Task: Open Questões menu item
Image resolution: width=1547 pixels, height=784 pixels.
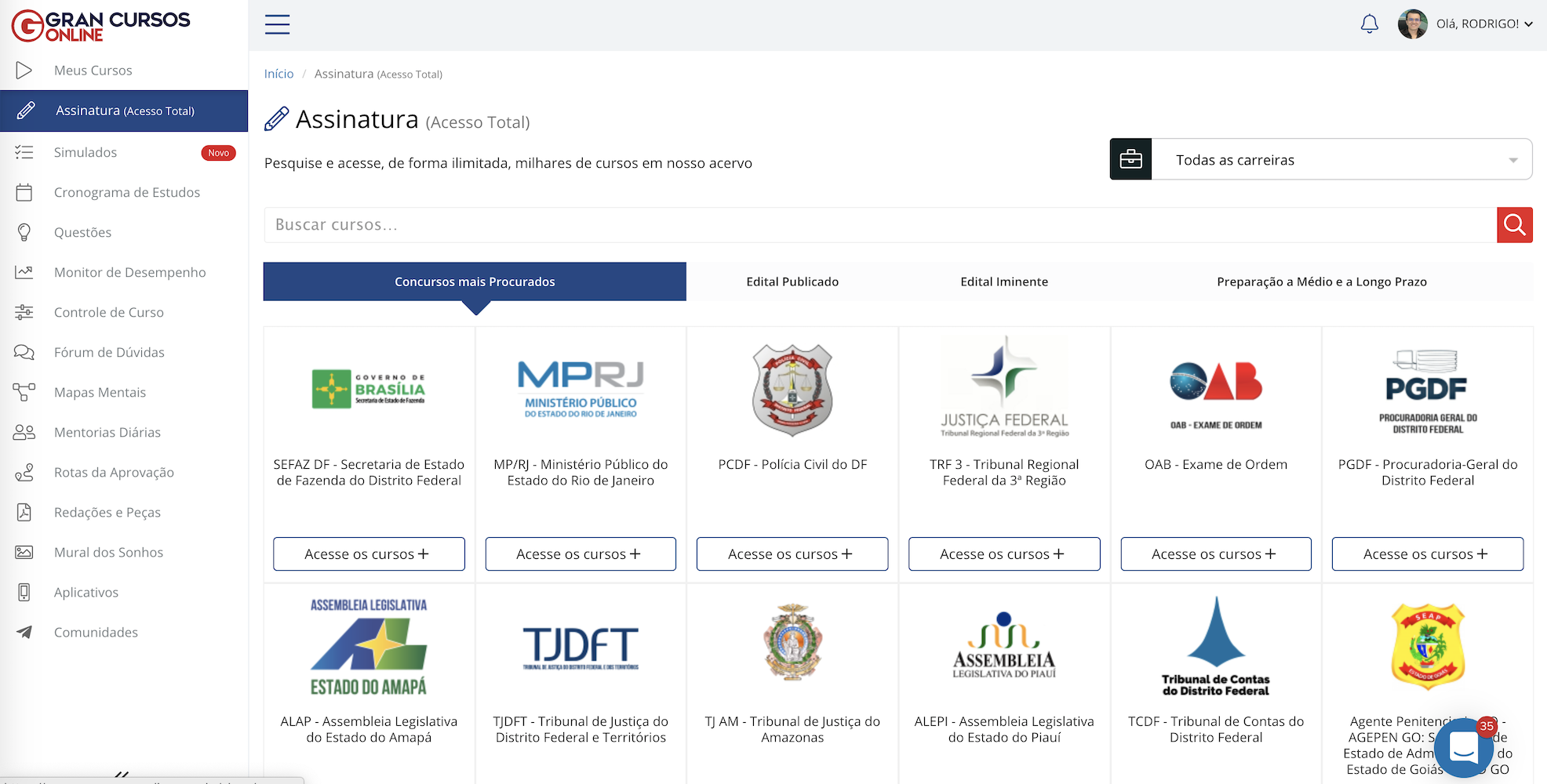Action: (x=82, y=232)
